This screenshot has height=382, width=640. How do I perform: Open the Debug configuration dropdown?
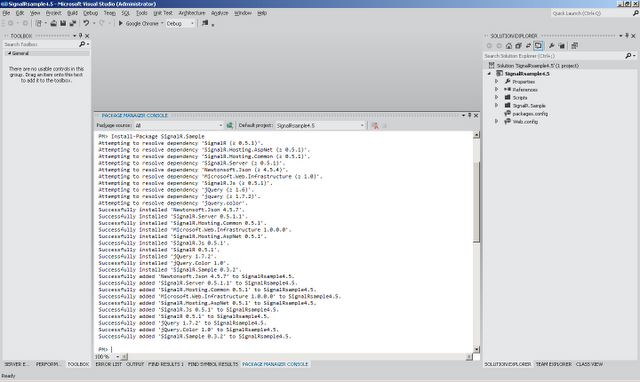pyautogui.click(x=192, y=24)
